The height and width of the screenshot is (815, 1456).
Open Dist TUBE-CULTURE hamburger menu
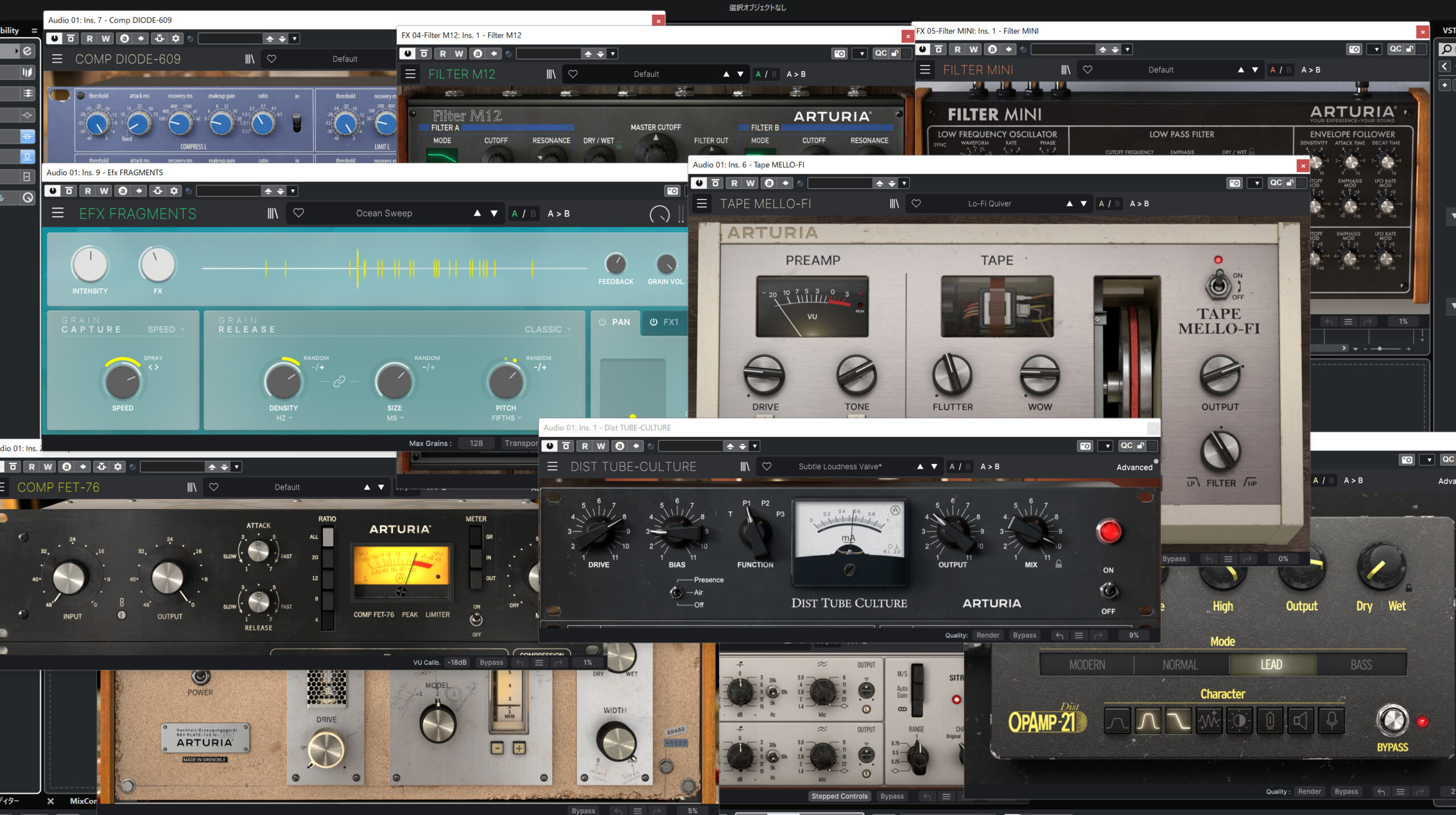click(552, 466)
